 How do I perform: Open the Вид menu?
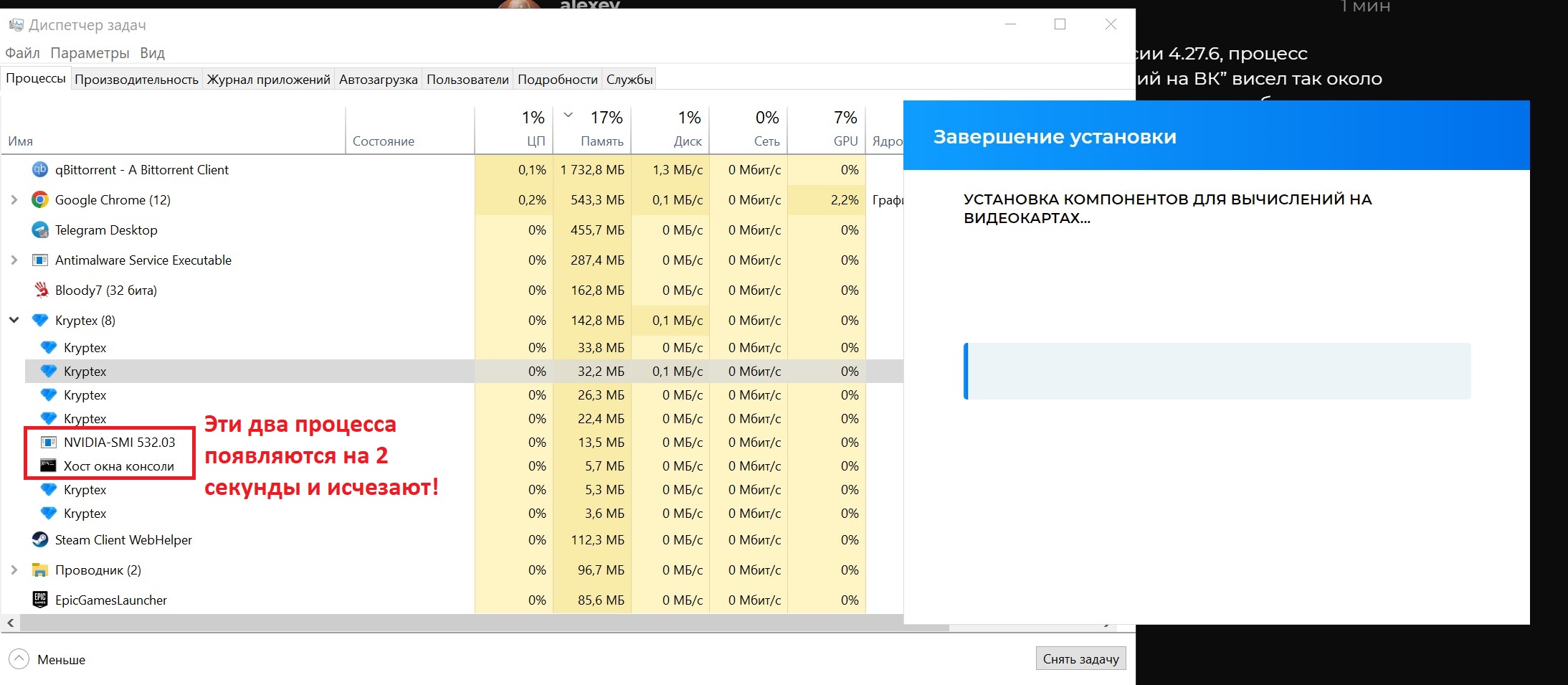point(152,53)
